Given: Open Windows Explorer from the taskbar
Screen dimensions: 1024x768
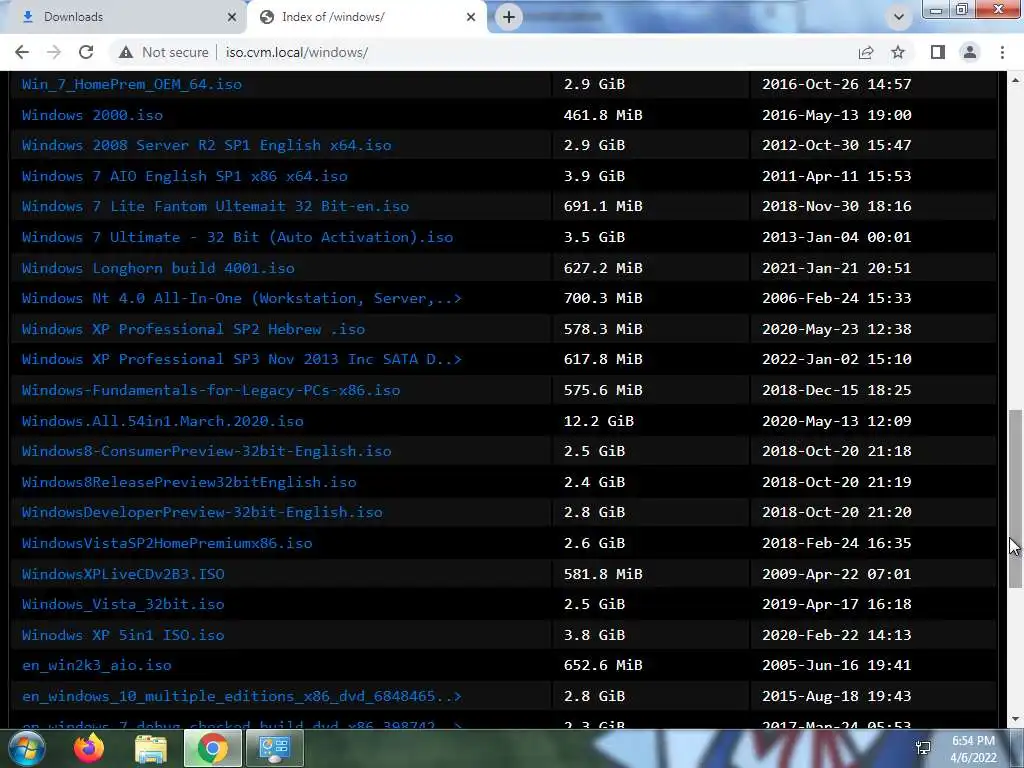Looking at the screenshot, I should coord(151,748).
